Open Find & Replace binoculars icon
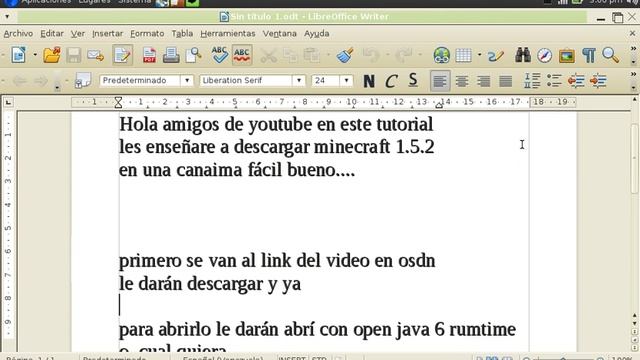 point(522,55)
